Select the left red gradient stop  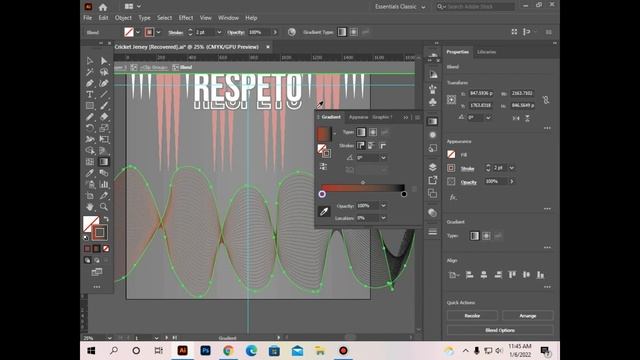(322, 194)
